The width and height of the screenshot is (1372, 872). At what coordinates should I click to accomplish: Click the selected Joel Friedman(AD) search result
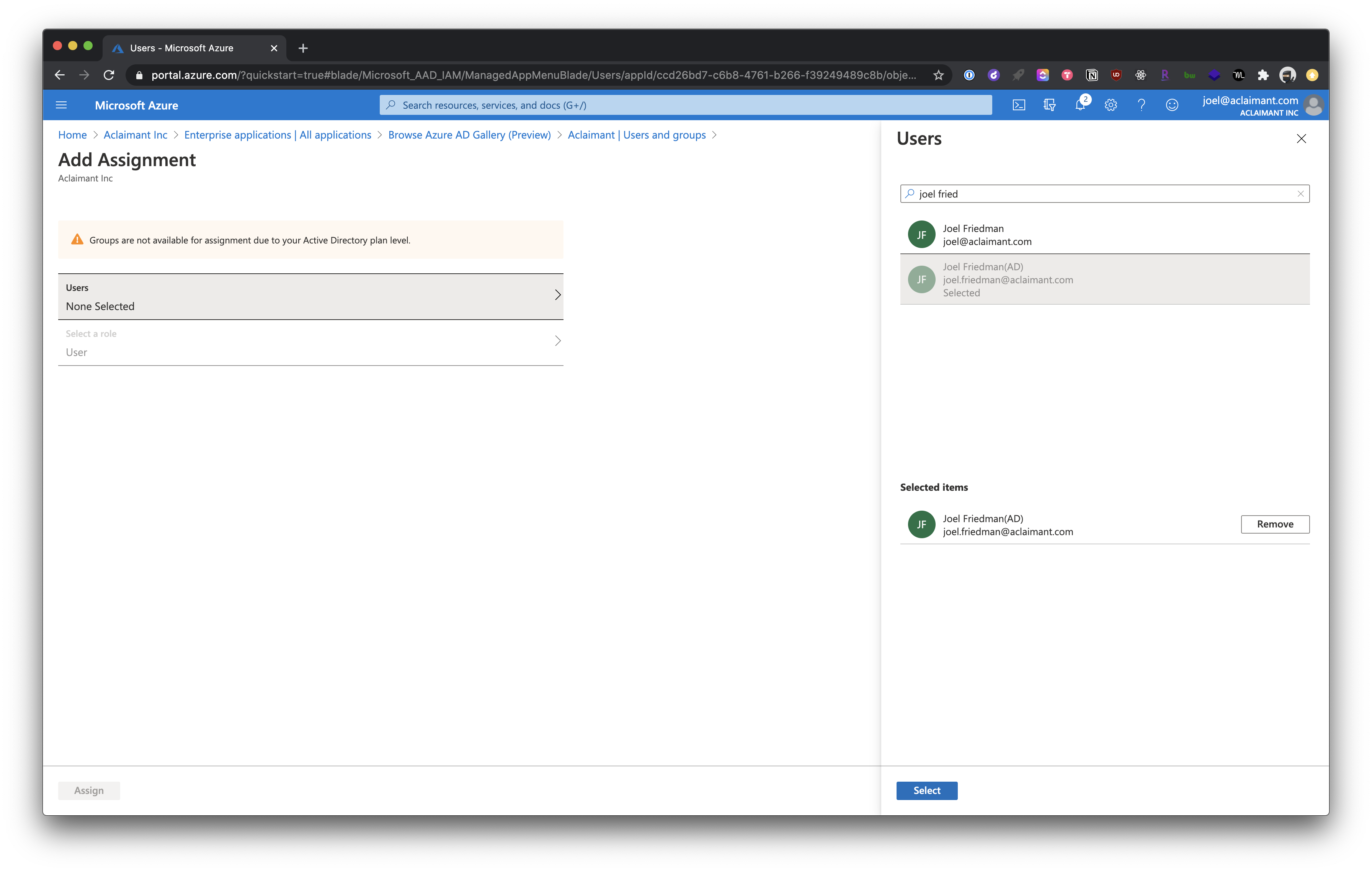point(1105,279)
